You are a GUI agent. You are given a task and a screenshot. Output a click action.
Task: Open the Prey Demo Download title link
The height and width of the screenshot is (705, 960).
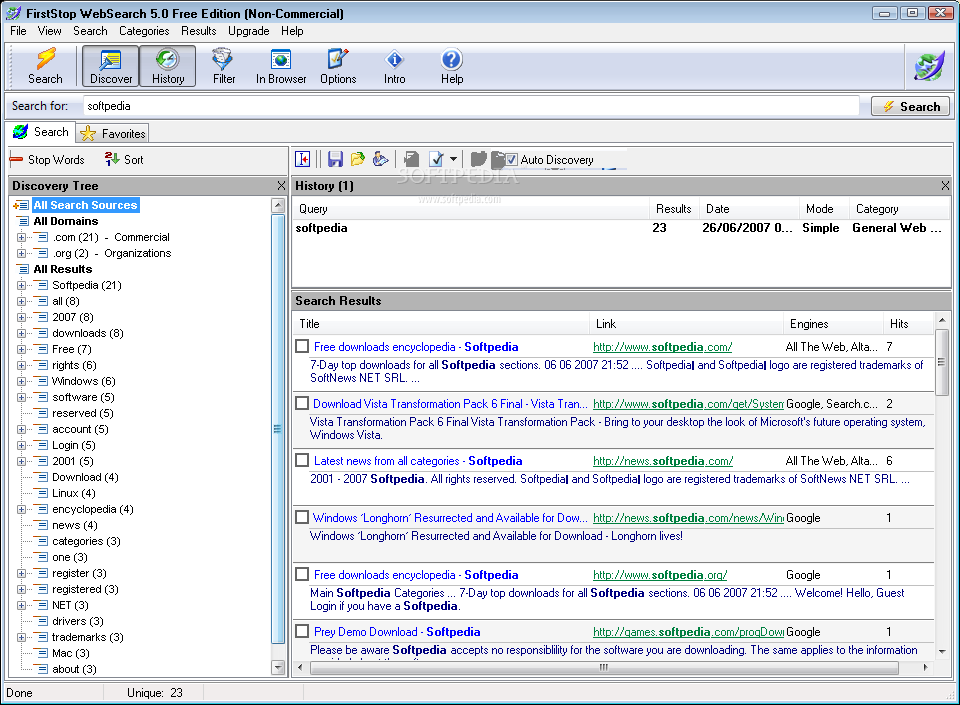point(397,632)
